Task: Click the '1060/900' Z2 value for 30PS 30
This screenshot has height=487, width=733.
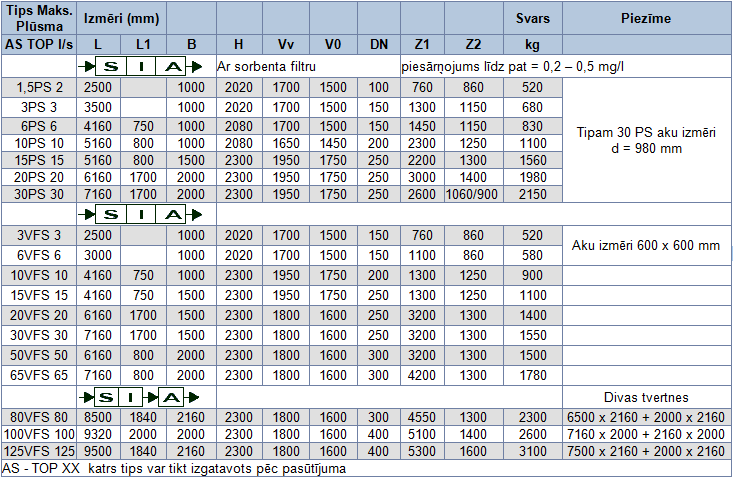Action: 472,194
